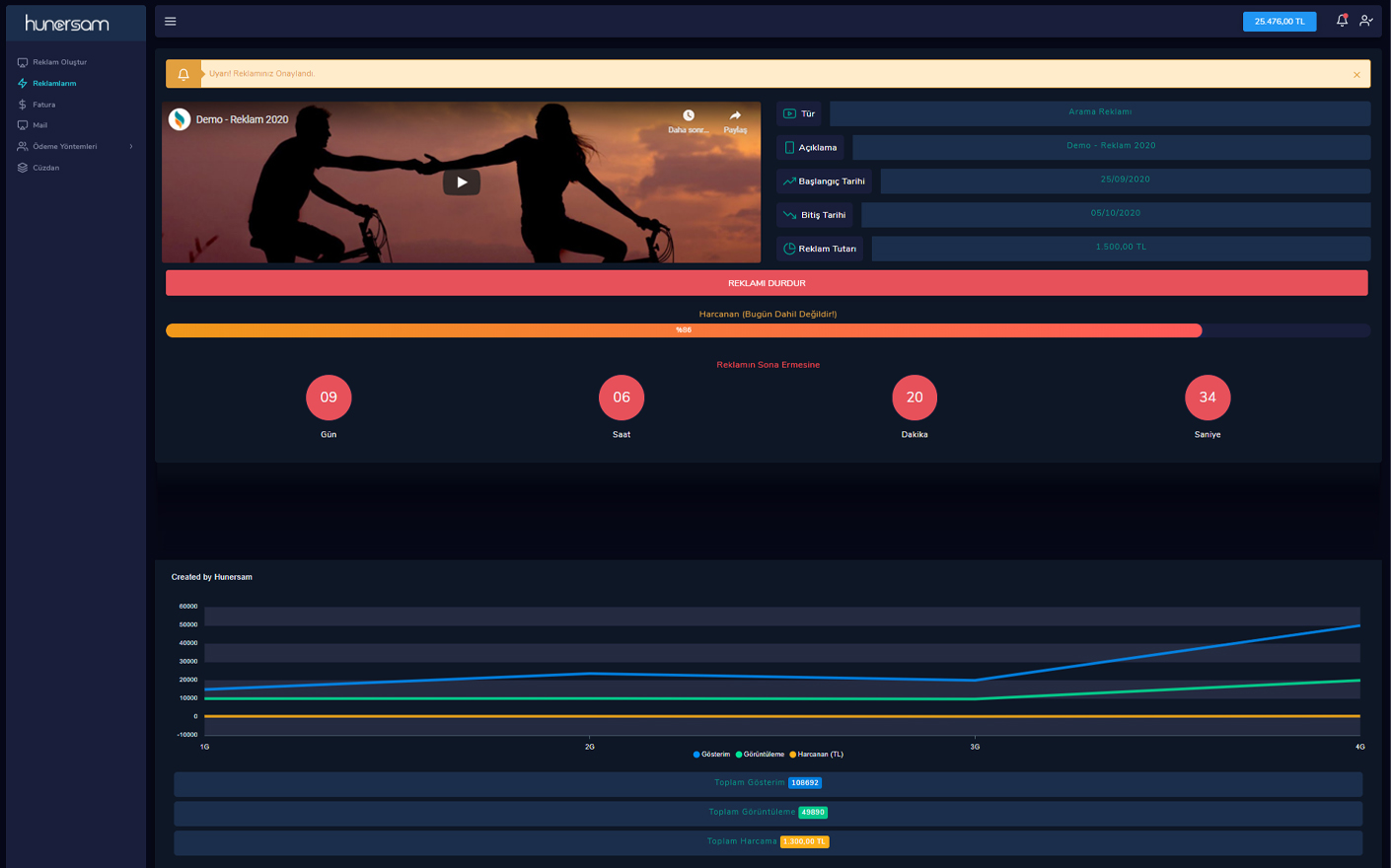Open notifications via the bell icon
This screenshot has width=1391, height=868.
click(1342, 20)
